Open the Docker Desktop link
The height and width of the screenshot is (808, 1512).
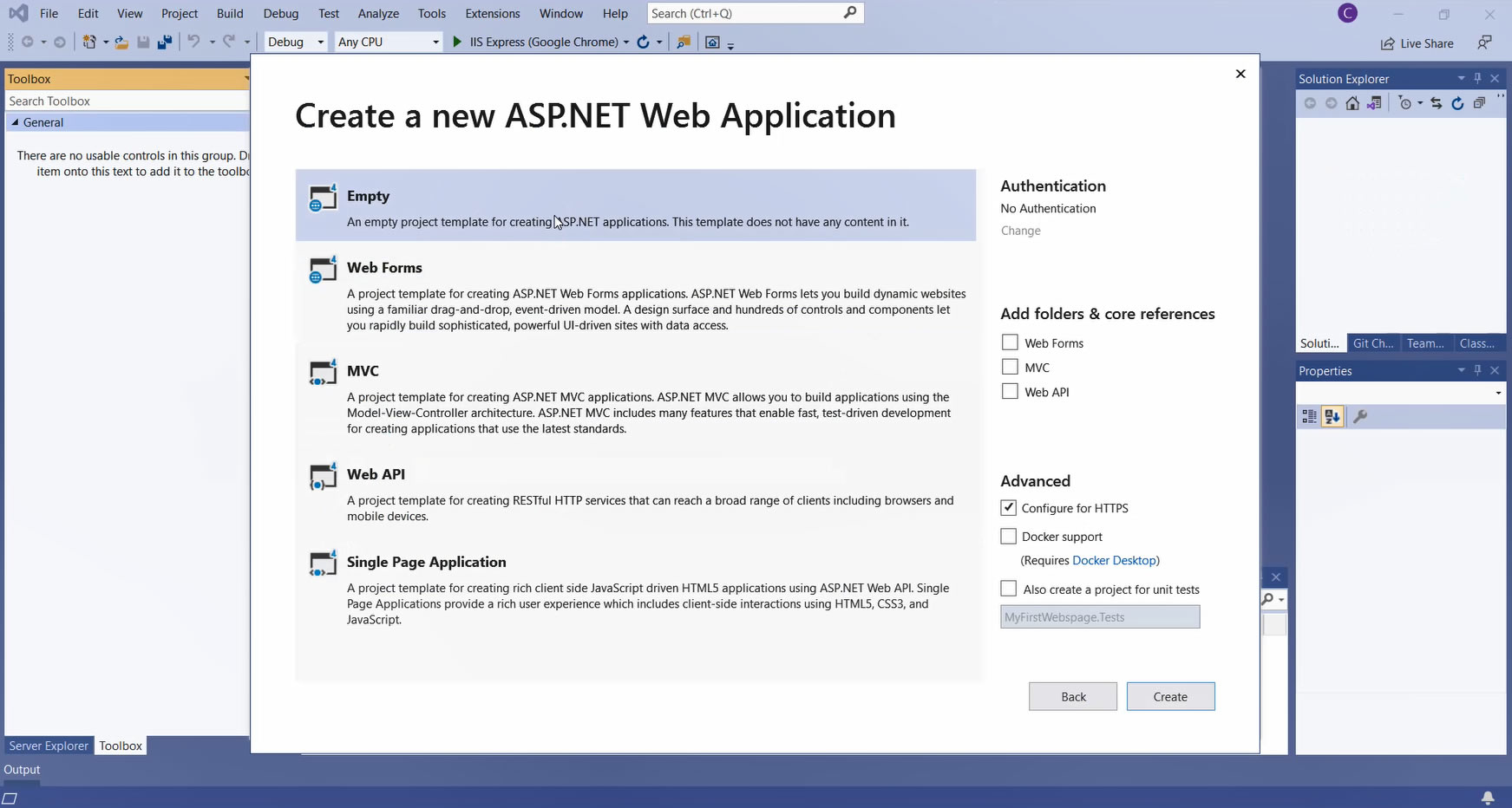coord(1114,560)
